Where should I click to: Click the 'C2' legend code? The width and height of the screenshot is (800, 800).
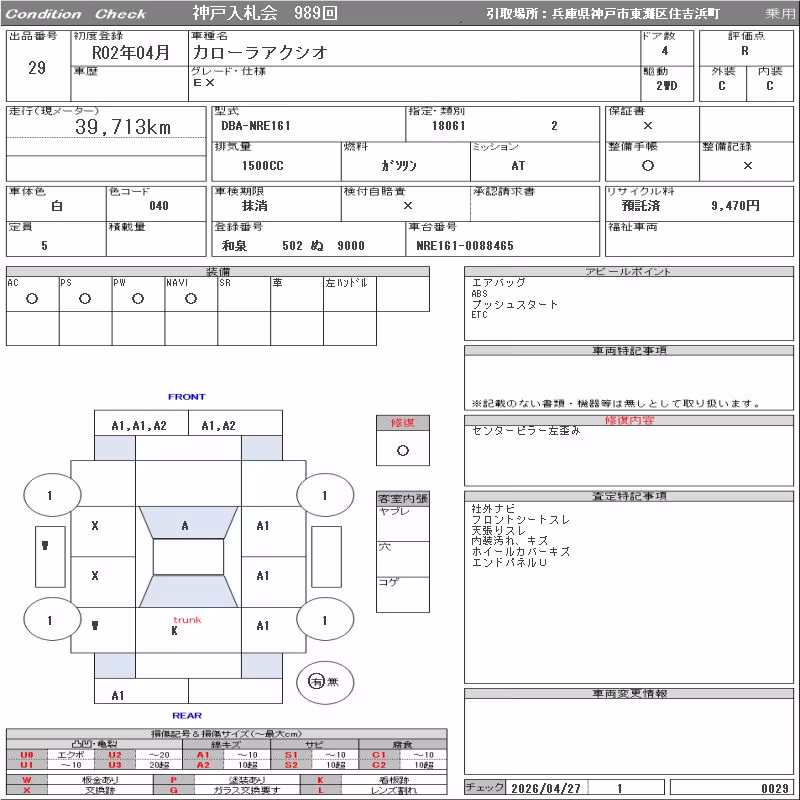(x=379, y=765)
